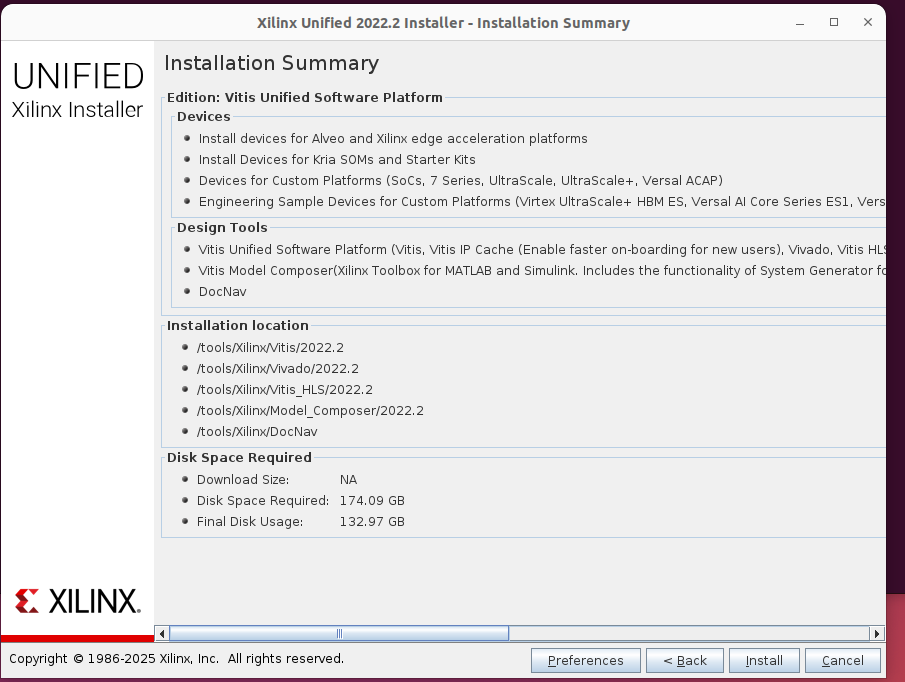The height and width of the screenshot is (682, 905).
Task: Select the /tools/Xilinx/Vitis/2022.2 path
Action: [270, 347]
